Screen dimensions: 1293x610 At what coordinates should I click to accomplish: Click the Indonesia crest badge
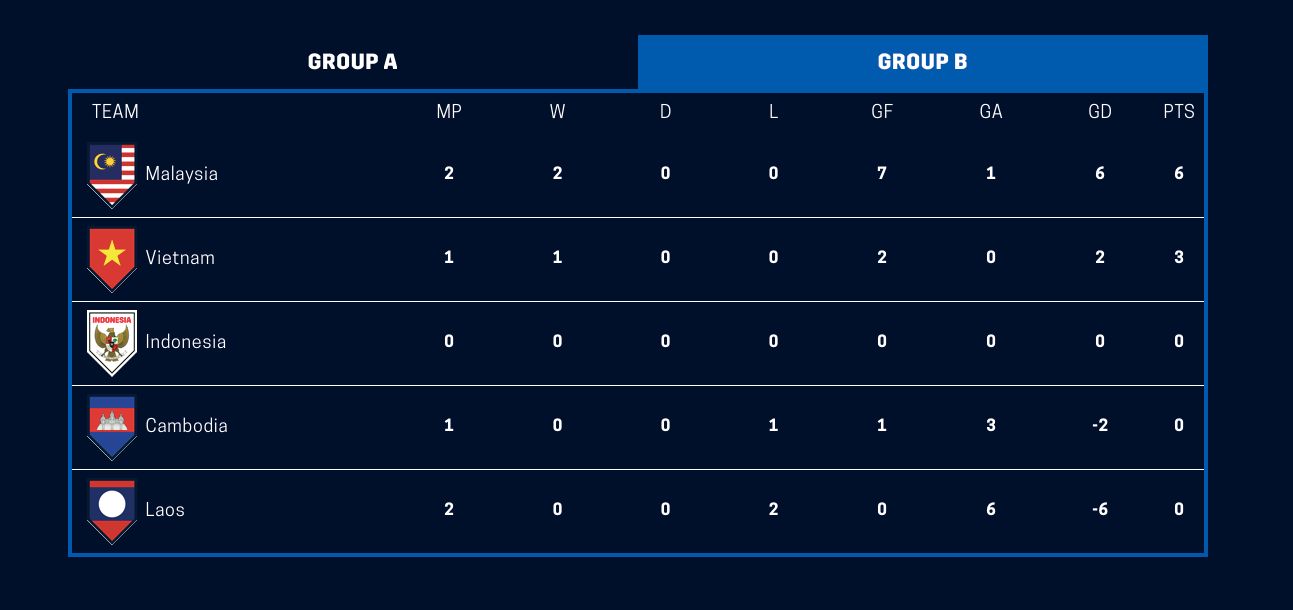112,343
